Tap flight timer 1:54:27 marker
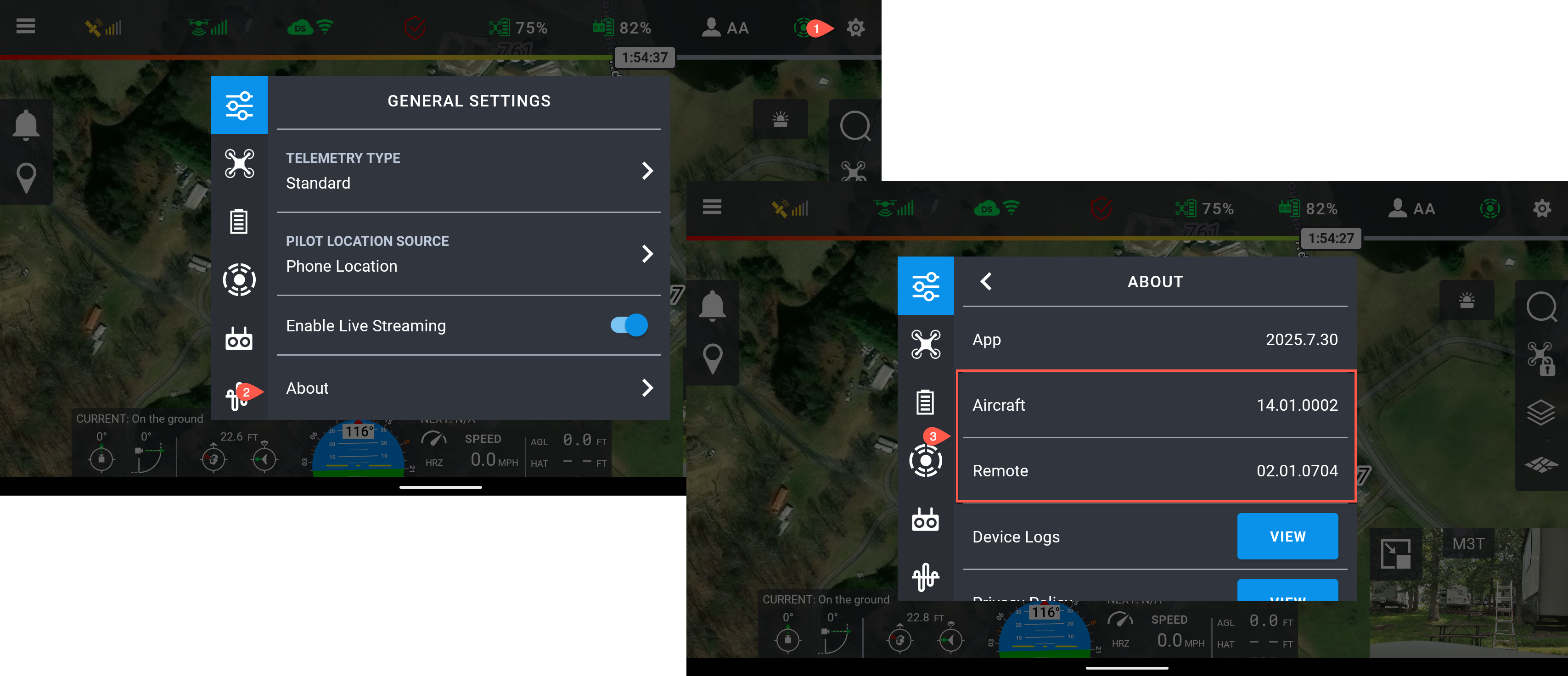Image resolution: width=1568 pixels, height=676 pixels. pyautogui.click(x=1331, y=238)
